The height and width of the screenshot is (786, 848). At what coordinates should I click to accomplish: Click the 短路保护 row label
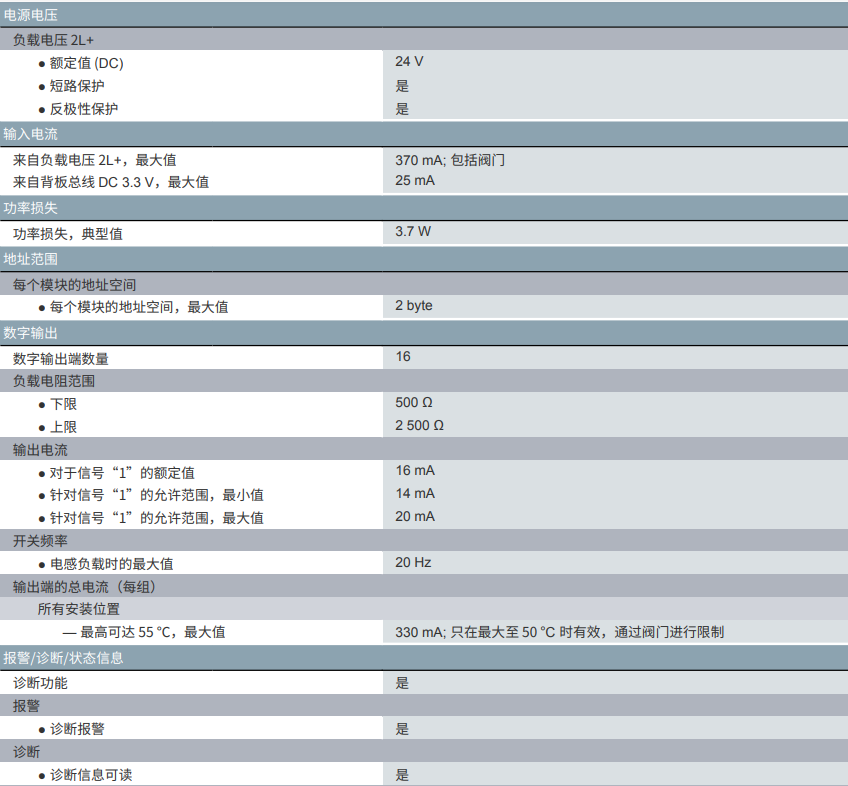pyautogui.click(x=77, y=86)
